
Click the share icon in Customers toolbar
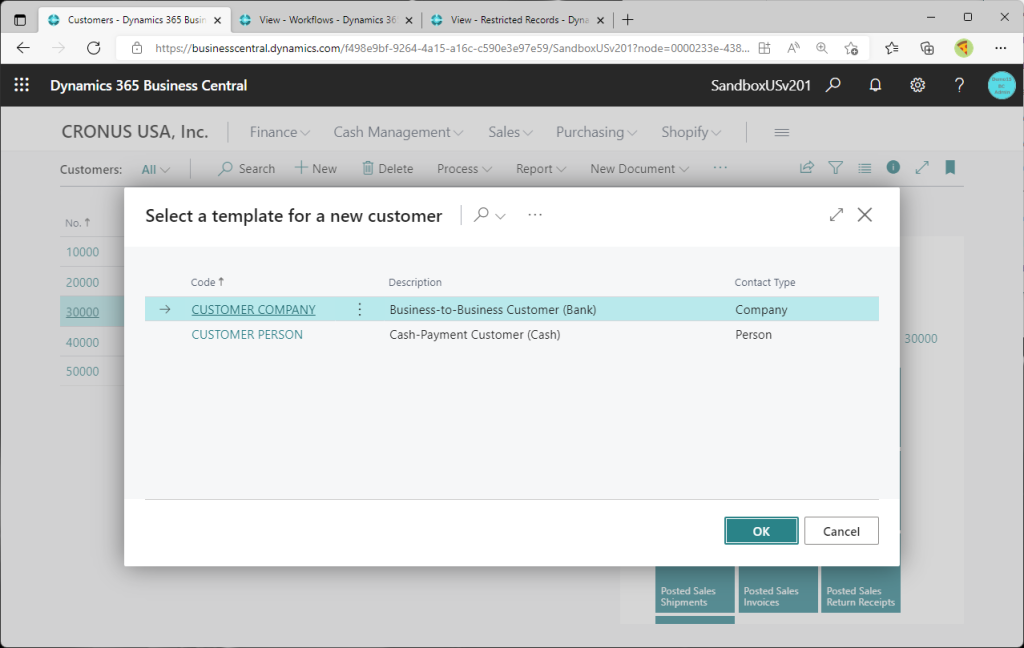(807, 168)
